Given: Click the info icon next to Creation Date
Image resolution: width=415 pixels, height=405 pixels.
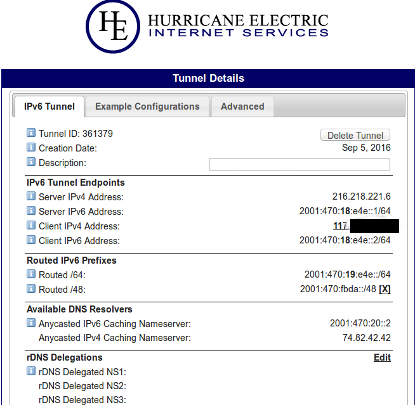Looking at the screenshot, I should coord(31,147).
